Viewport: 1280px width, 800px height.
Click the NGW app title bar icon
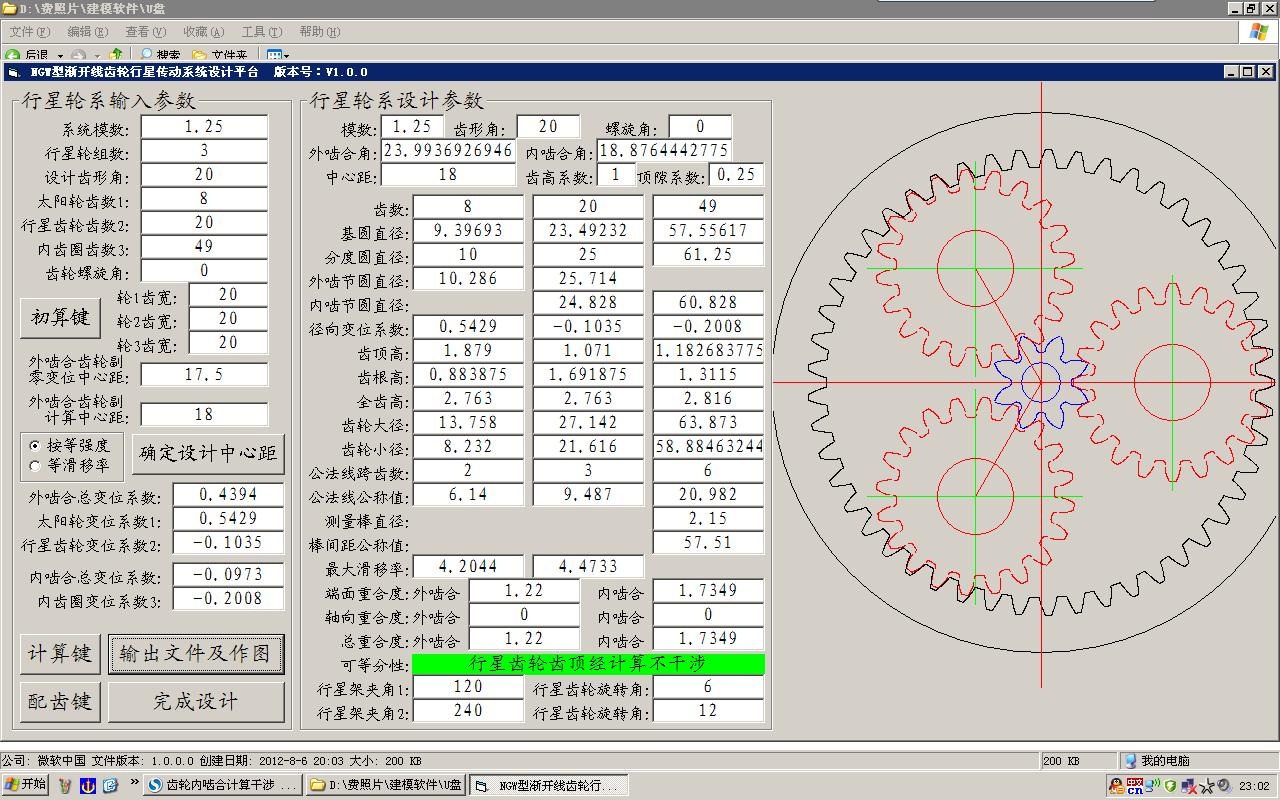pos(13,72)
